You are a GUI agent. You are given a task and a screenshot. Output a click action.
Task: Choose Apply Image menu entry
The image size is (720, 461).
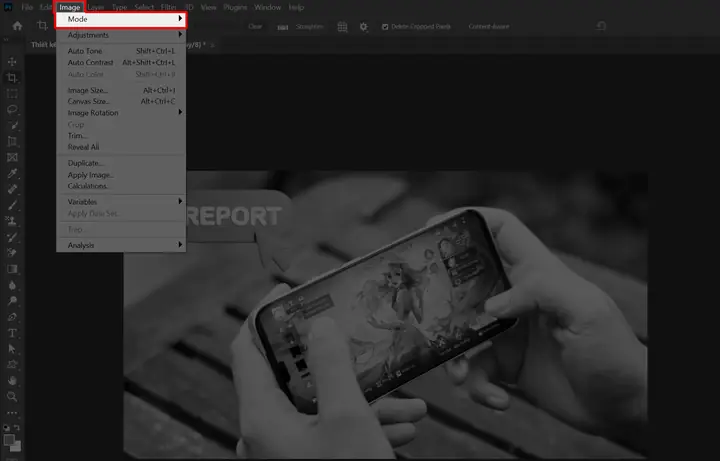121,175
